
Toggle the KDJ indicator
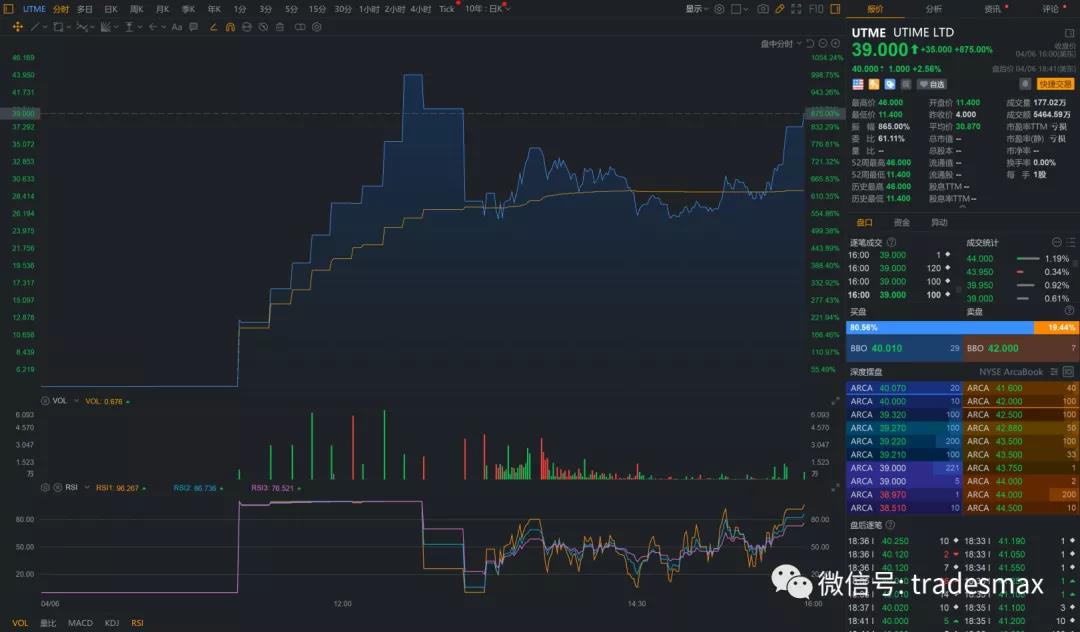112,623
